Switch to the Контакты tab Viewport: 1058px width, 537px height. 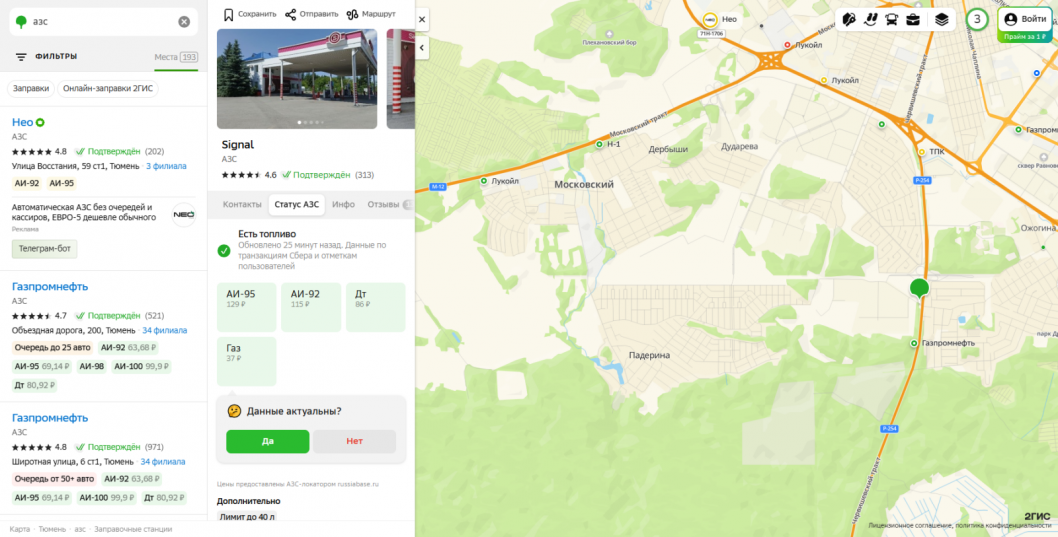point(242,204)
